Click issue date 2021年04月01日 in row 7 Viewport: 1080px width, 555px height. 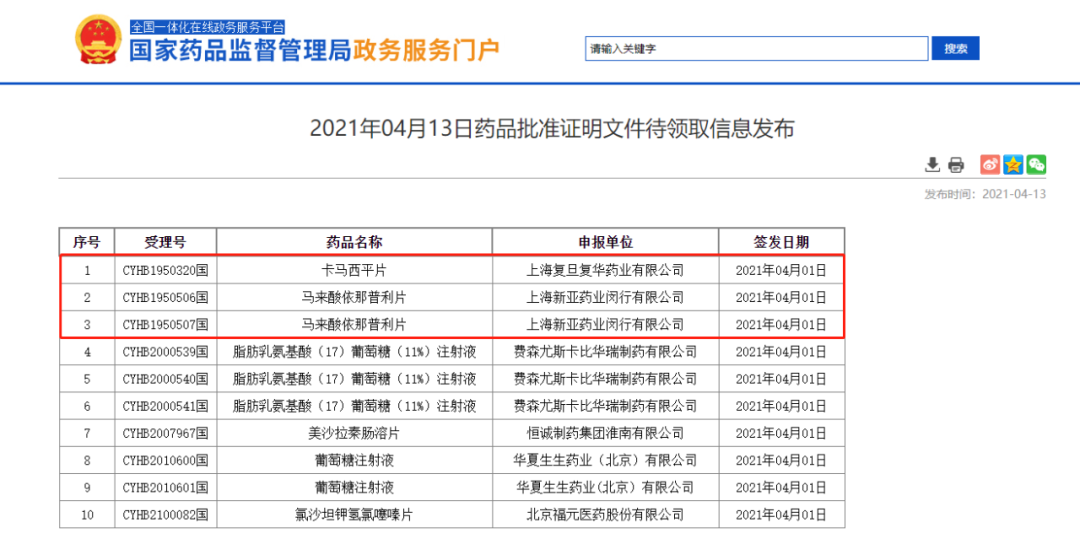click(781, 433)
